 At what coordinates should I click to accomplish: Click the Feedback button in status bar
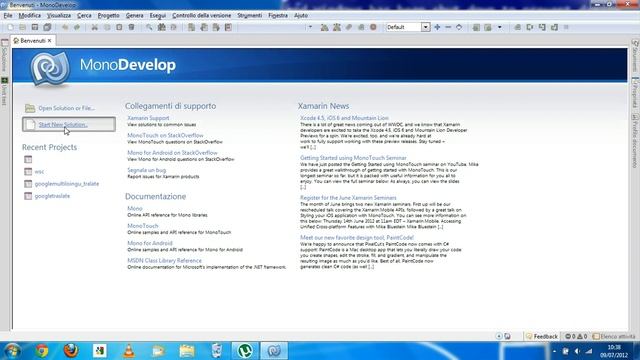point(542,337)
